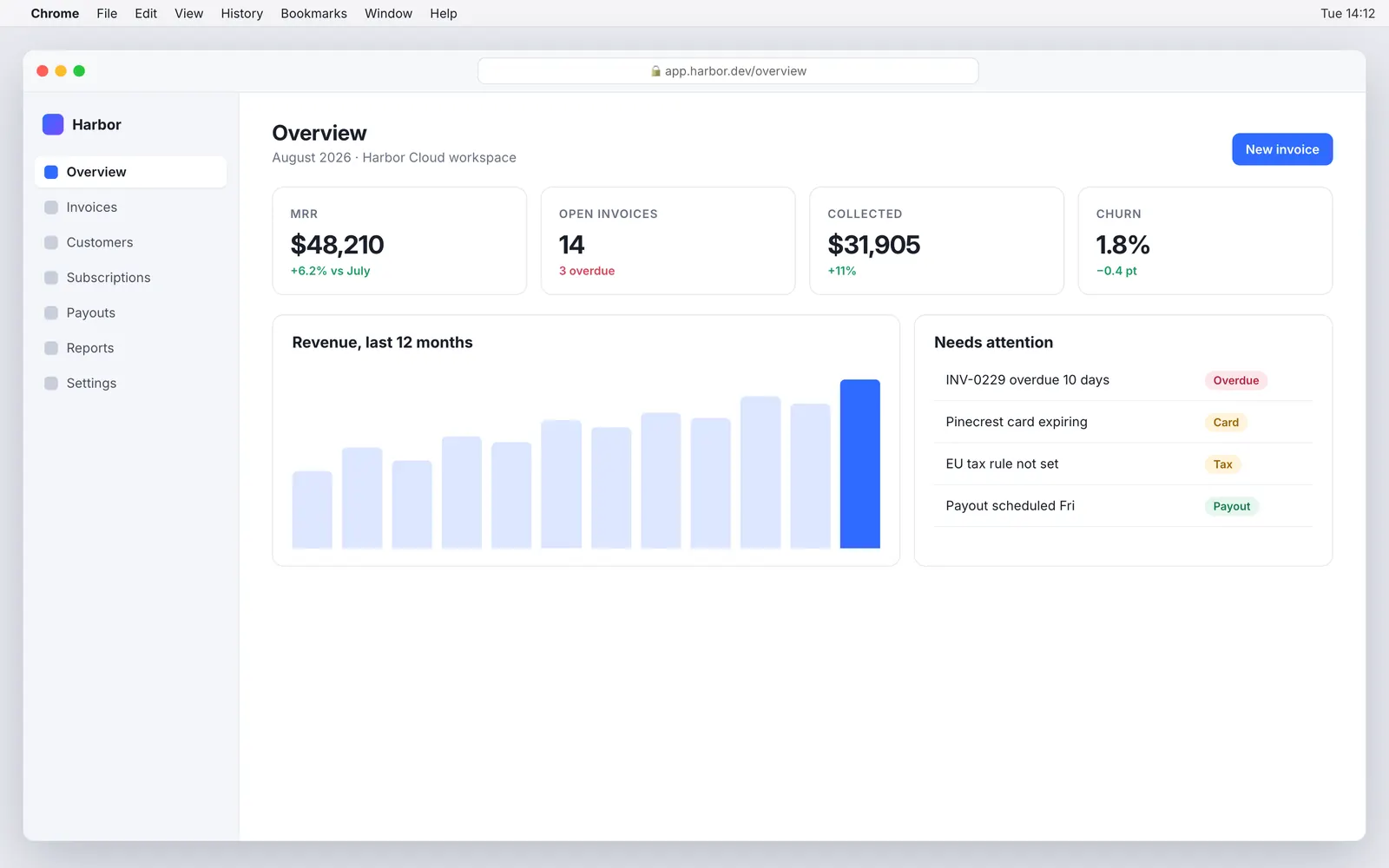Click the Subscriptions sidebar icon
This screenshot has height=868, width=1389.
51,278
